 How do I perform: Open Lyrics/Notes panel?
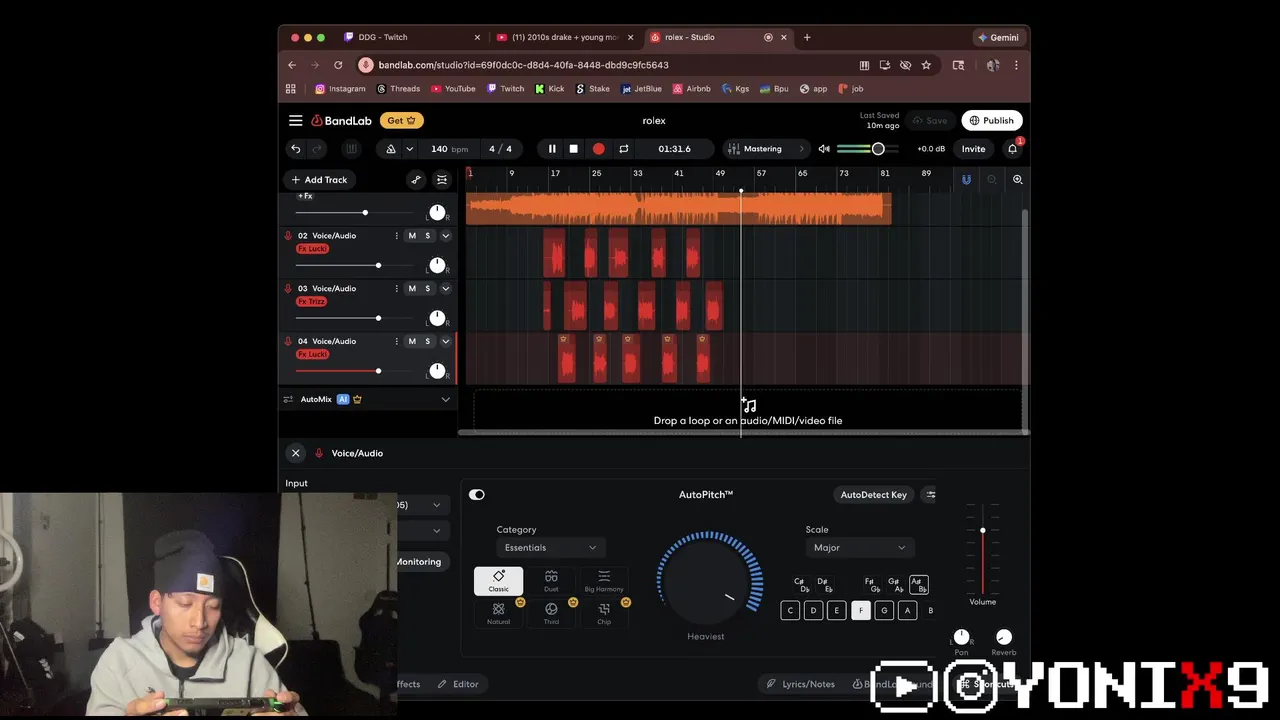800,685
